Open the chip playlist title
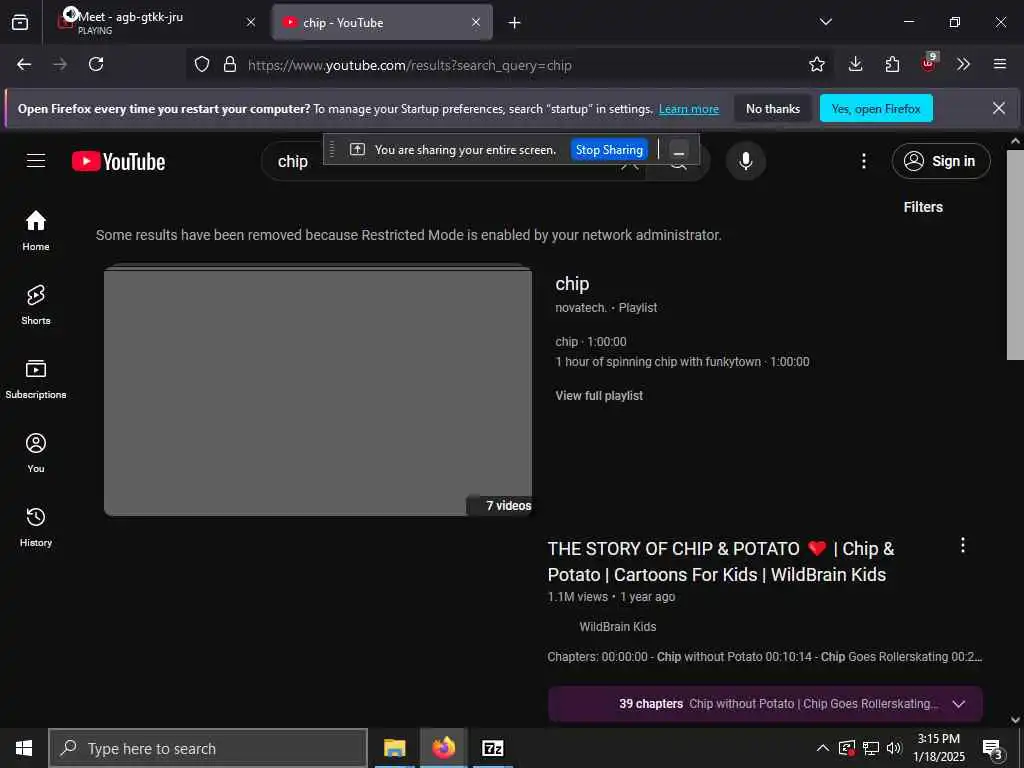The image size is (1024, 768). [572, 283]
